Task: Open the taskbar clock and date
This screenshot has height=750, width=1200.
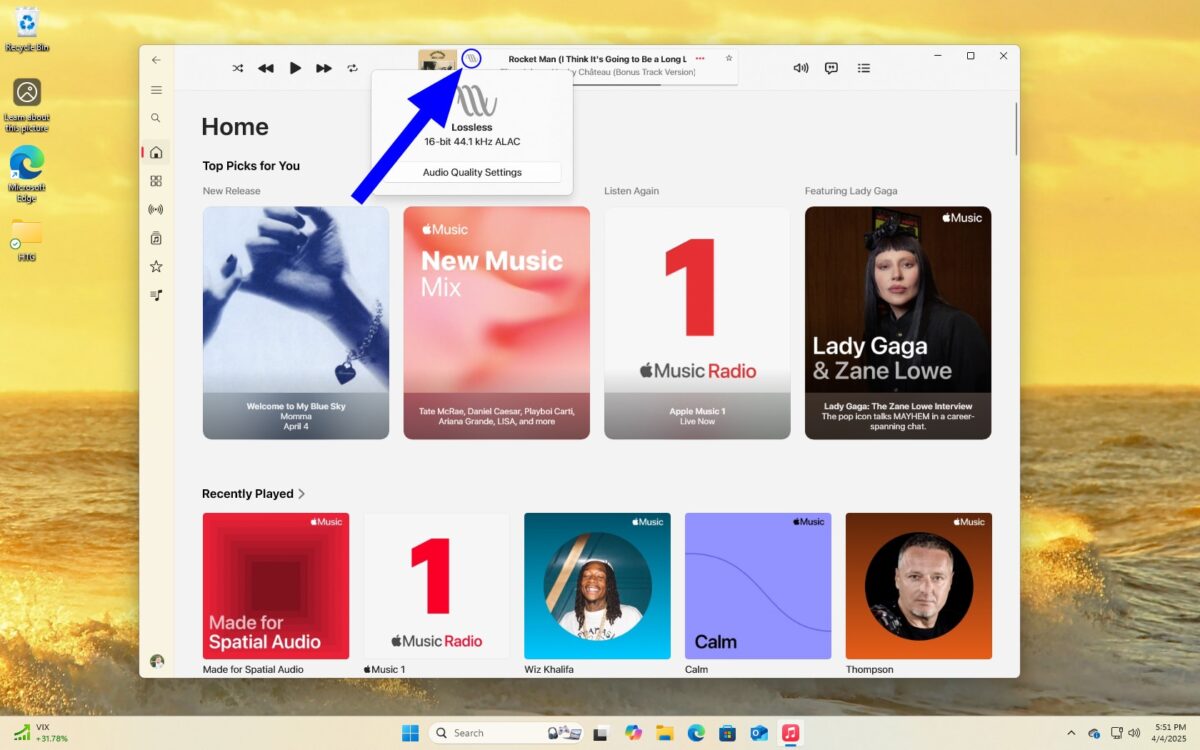Action: (1170, 733)
